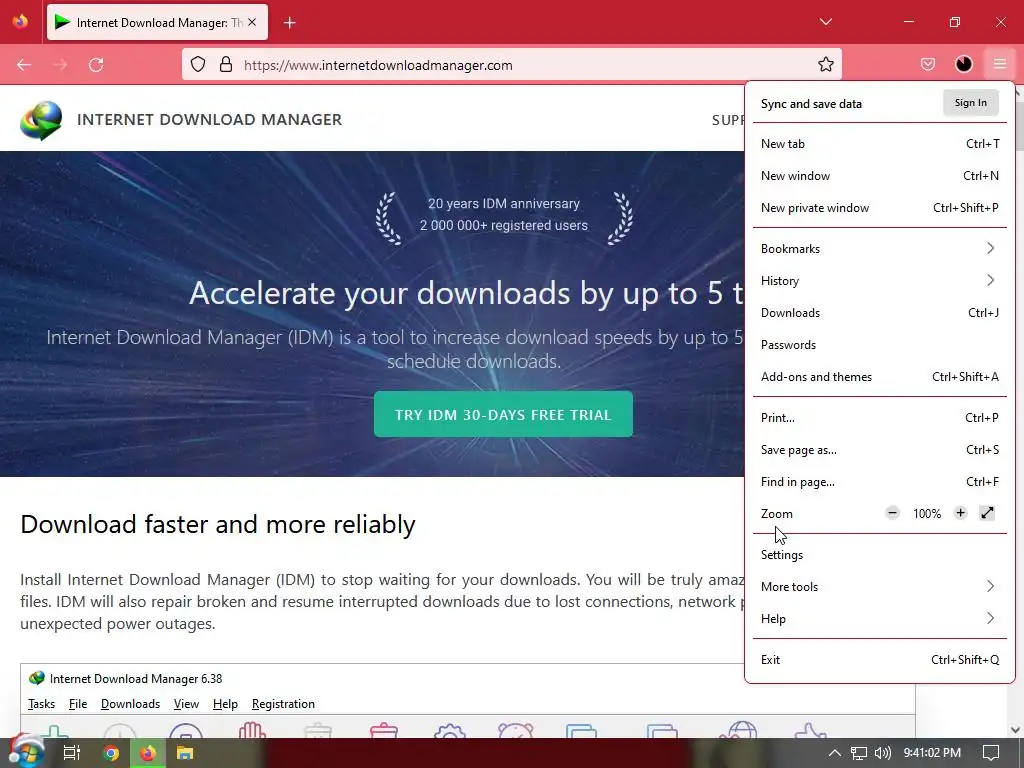Open Add-ons and themes
This screenshot has height=768, width=1024.
(x=880, y=377)
